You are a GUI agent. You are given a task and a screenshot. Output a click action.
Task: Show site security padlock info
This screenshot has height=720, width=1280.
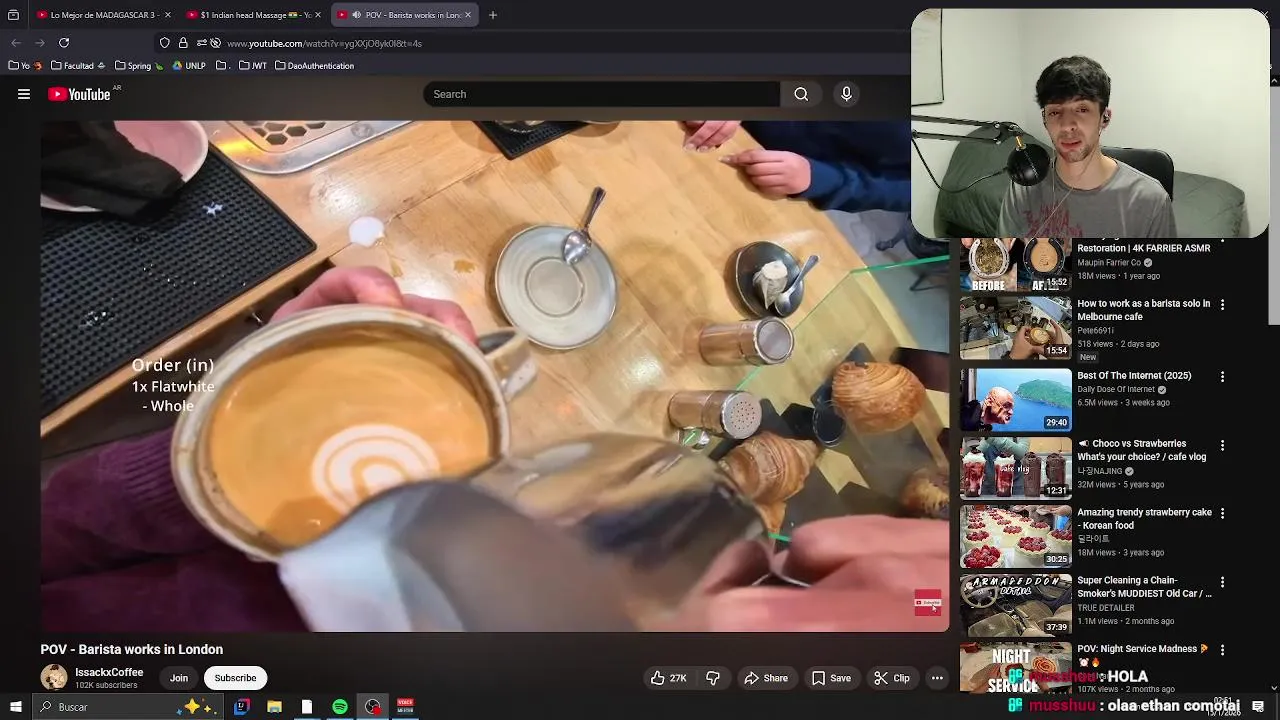[x=183, y=43]
